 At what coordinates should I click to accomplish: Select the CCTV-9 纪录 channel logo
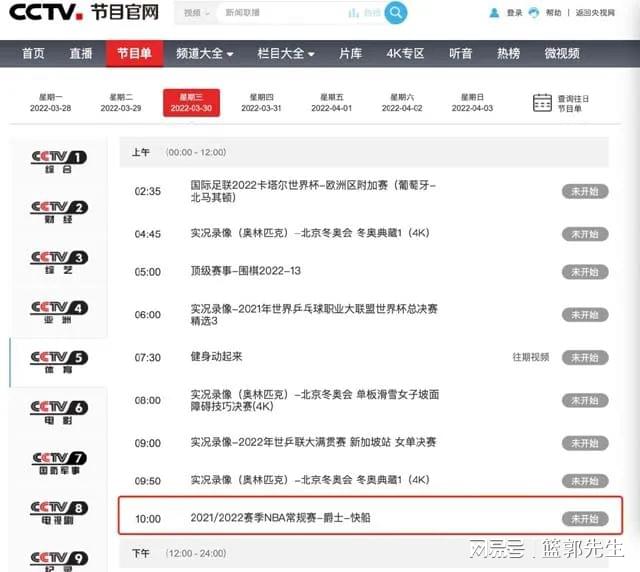(58, 561)
